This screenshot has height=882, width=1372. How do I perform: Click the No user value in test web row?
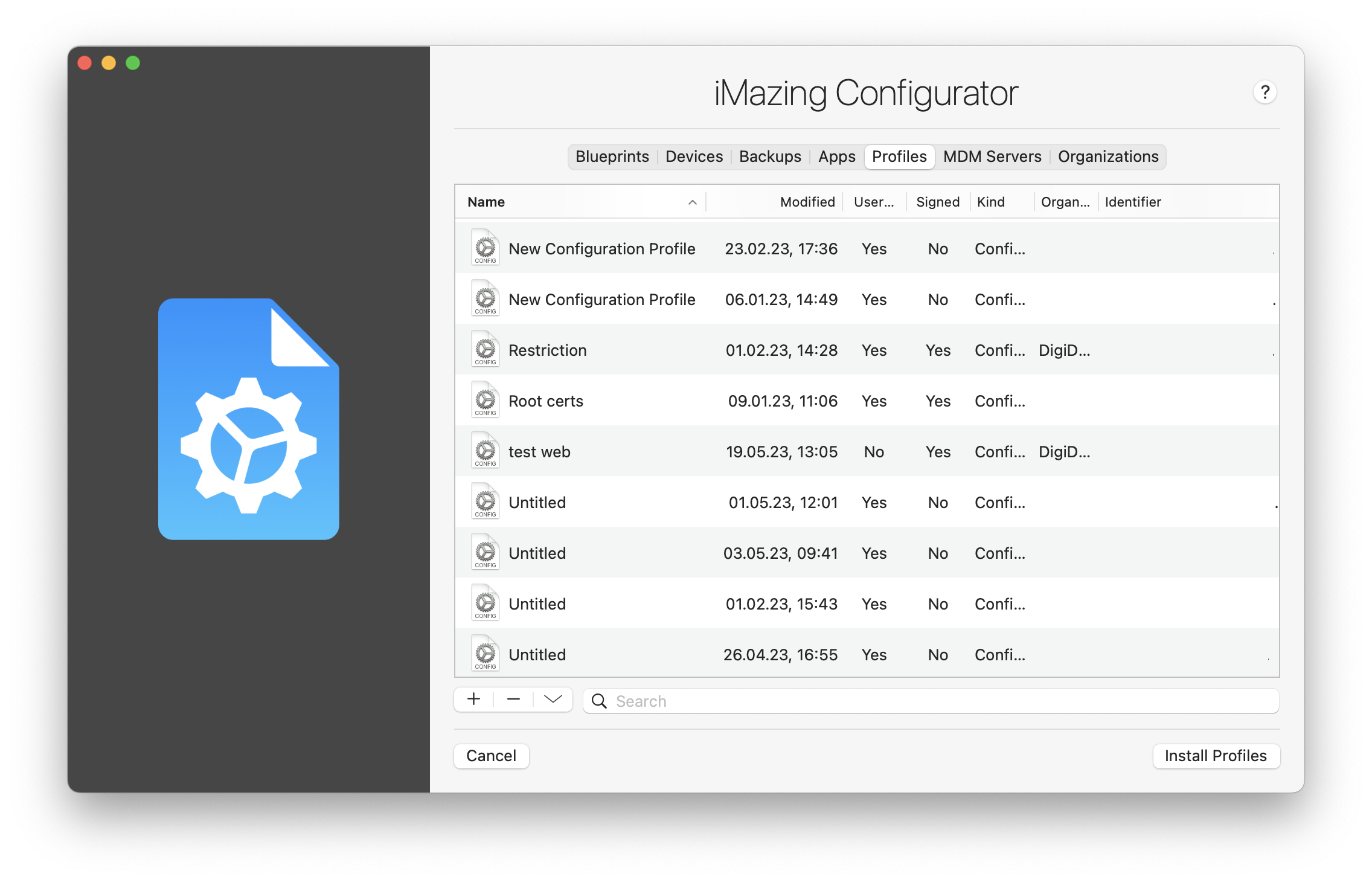point(874,452)
